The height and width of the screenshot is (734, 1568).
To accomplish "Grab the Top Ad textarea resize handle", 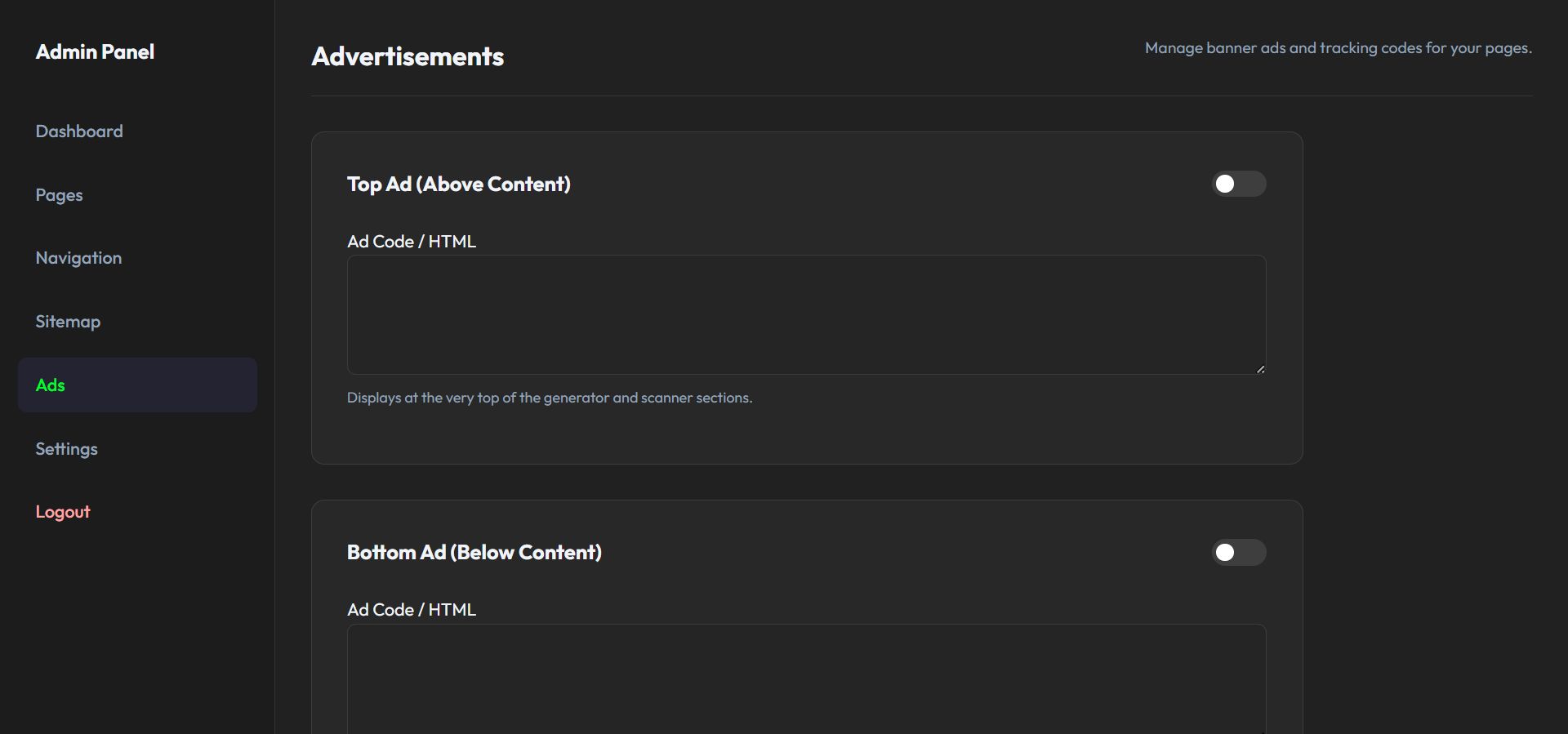I will click(x=1260, y=369).
